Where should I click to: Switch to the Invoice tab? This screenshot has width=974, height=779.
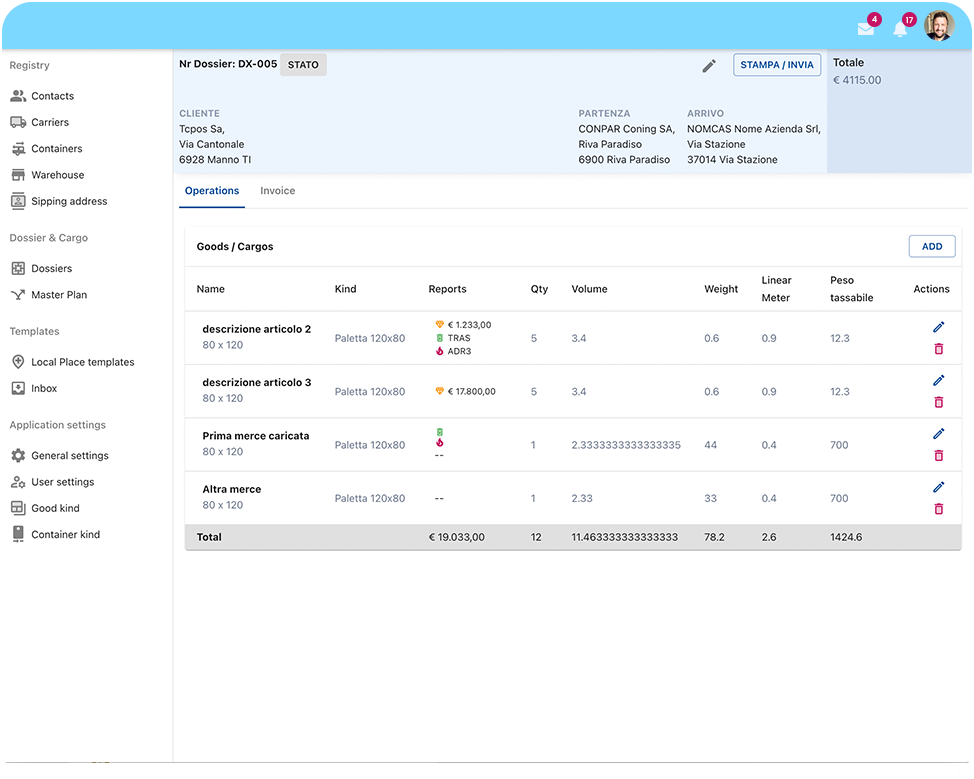(278, 191)
